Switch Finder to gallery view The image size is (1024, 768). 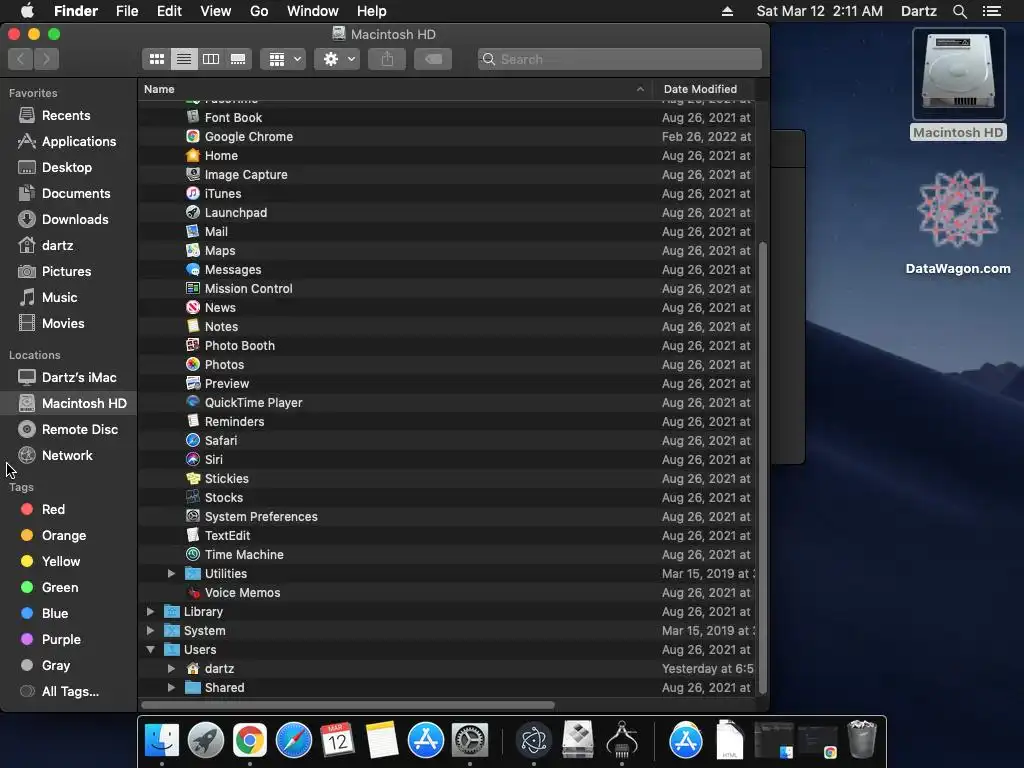[x=238, y=59]
